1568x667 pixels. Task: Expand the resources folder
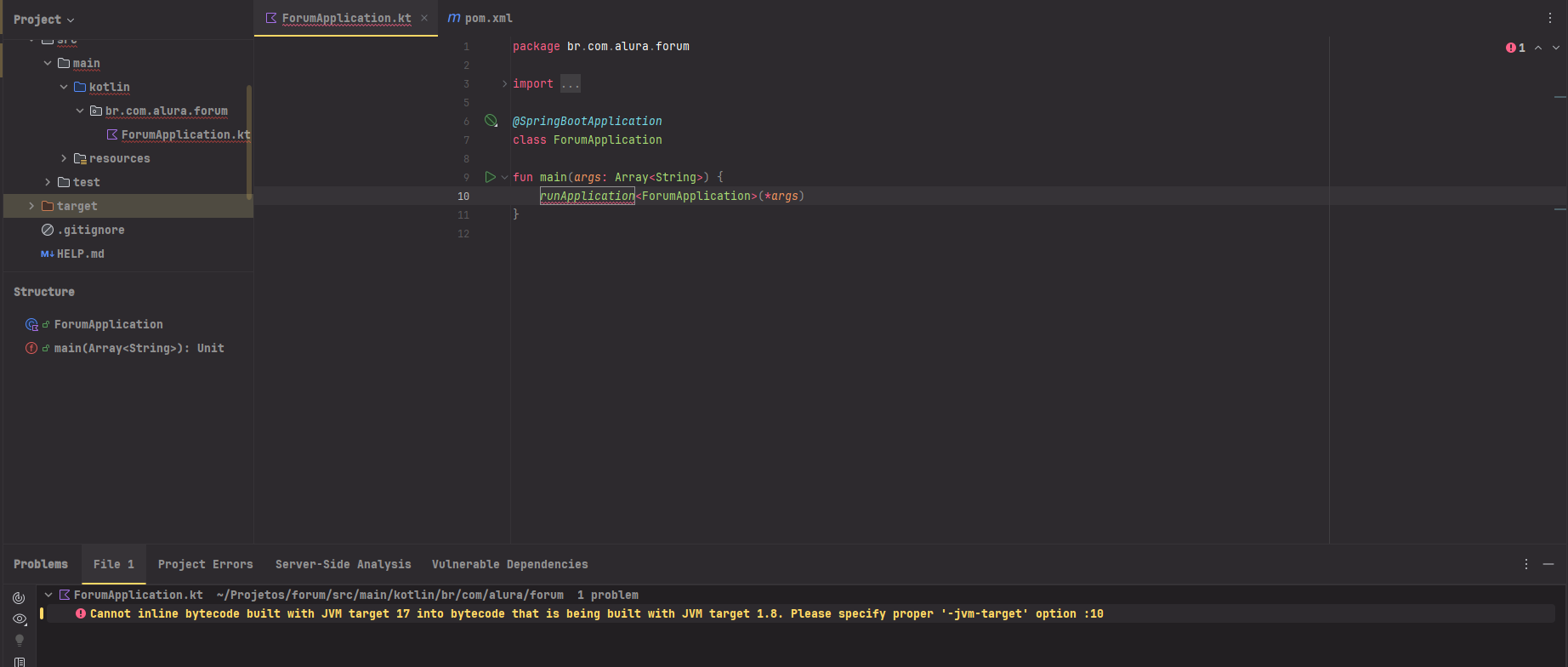coord(64,158)
